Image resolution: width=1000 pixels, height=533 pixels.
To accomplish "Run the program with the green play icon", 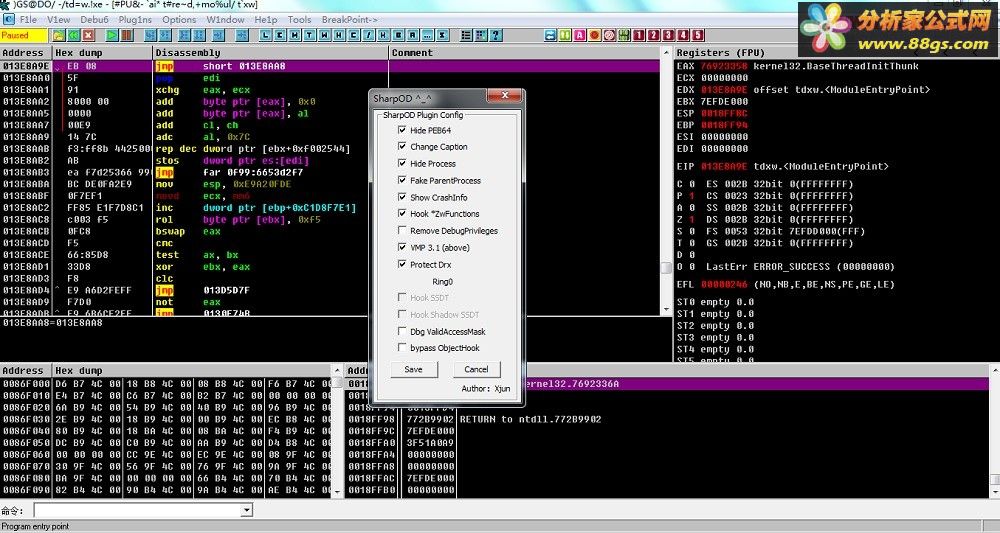I will coord(112,35).
